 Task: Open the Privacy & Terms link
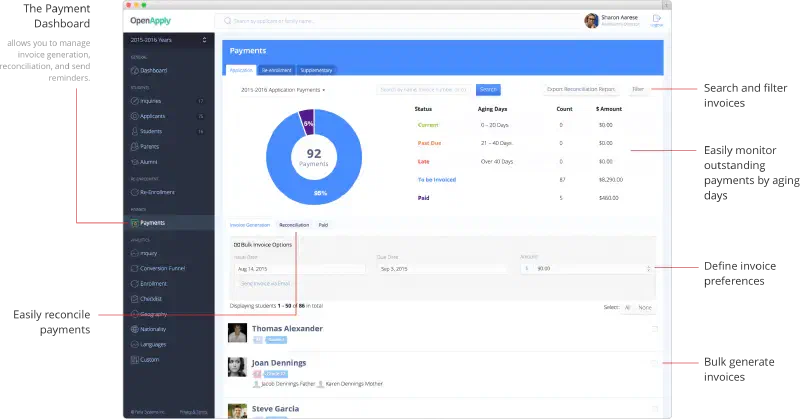[193, 412]
